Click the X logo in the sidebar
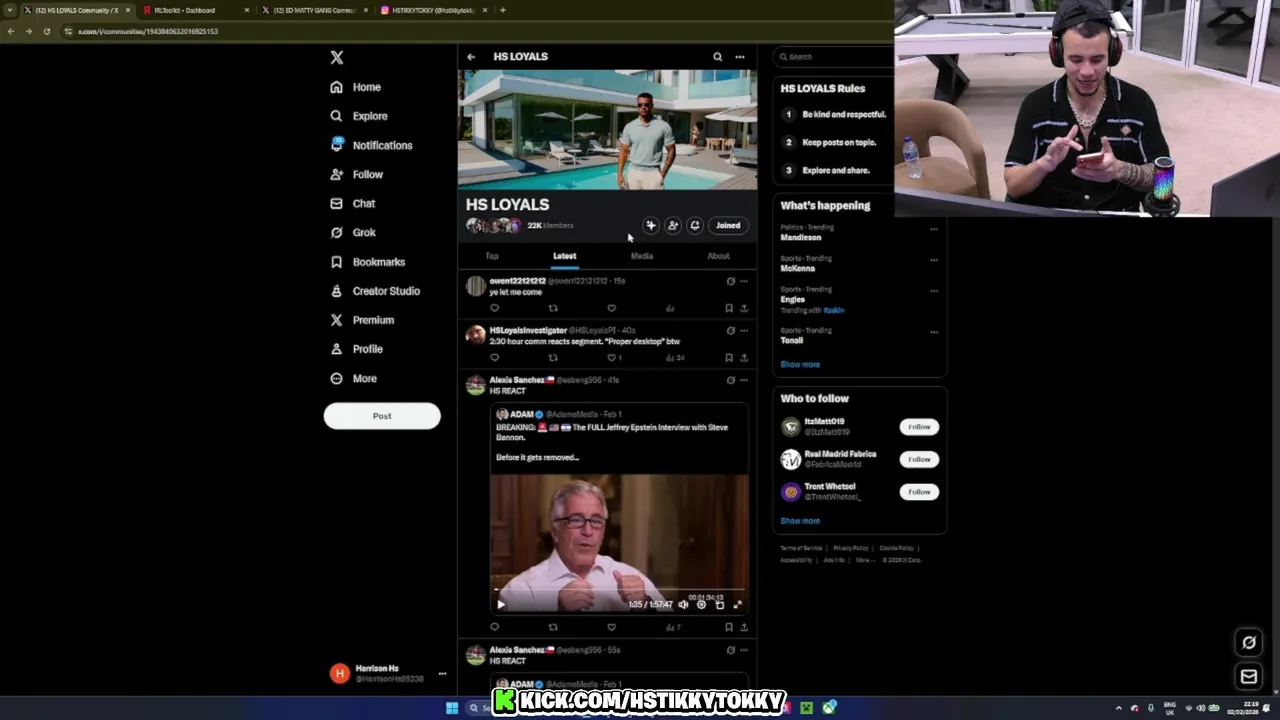This screenshot has width=1280, height=720. pos(337,58)
